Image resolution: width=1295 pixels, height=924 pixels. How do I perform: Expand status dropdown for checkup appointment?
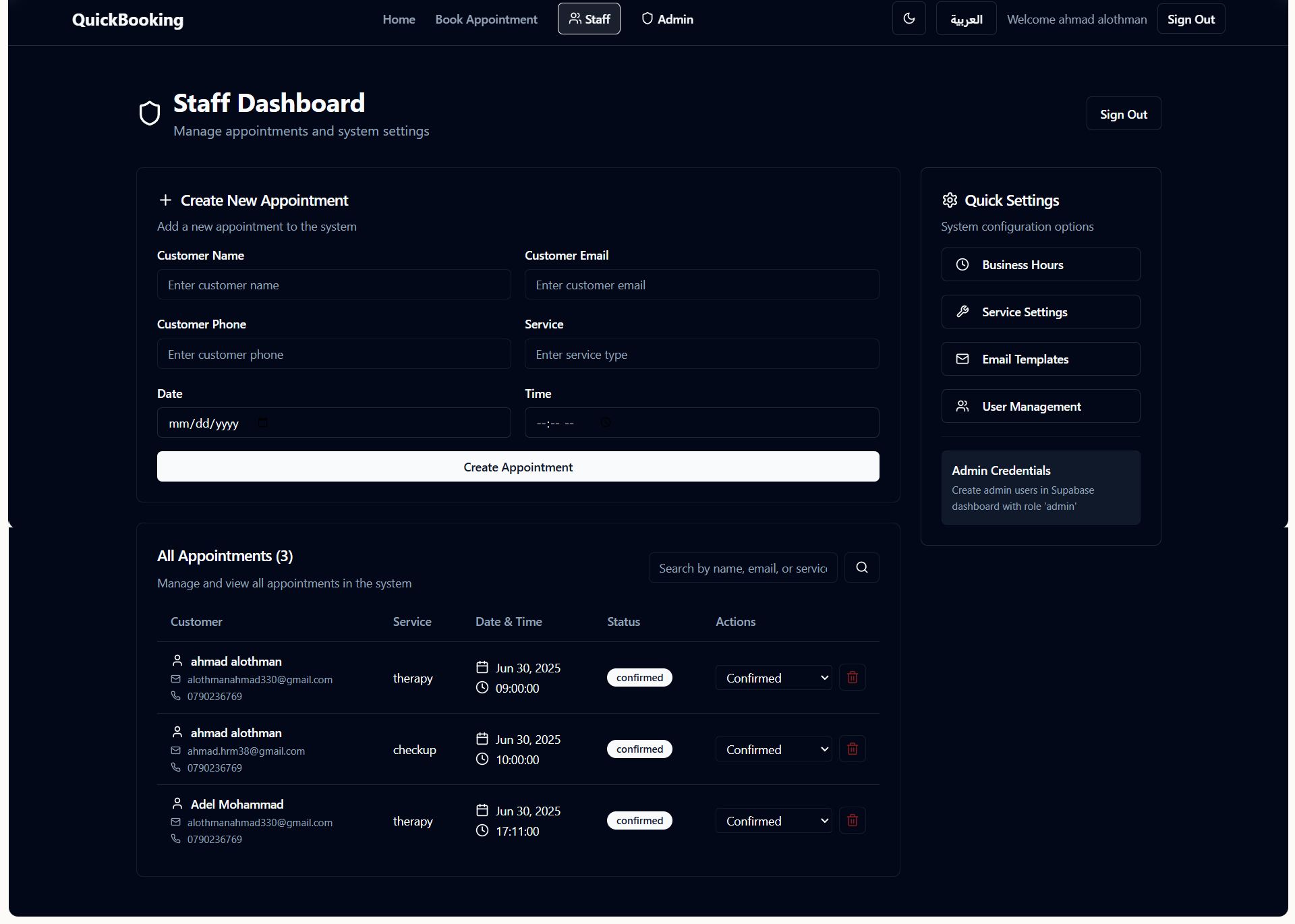tap(773, 749)
